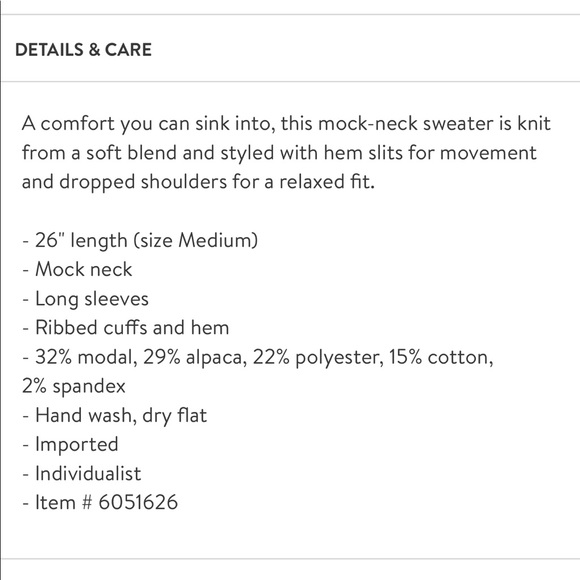
Task: Select the Long sleeves detail
Action: coord(85,299)
